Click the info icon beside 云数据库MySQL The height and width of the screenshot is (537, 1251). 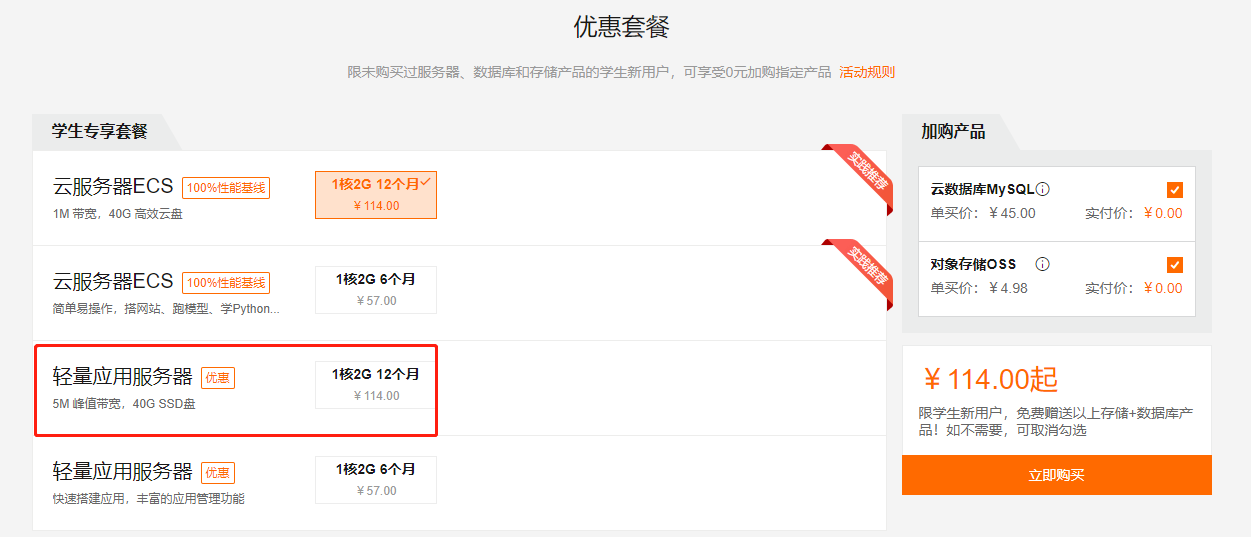coord(1043,189)
